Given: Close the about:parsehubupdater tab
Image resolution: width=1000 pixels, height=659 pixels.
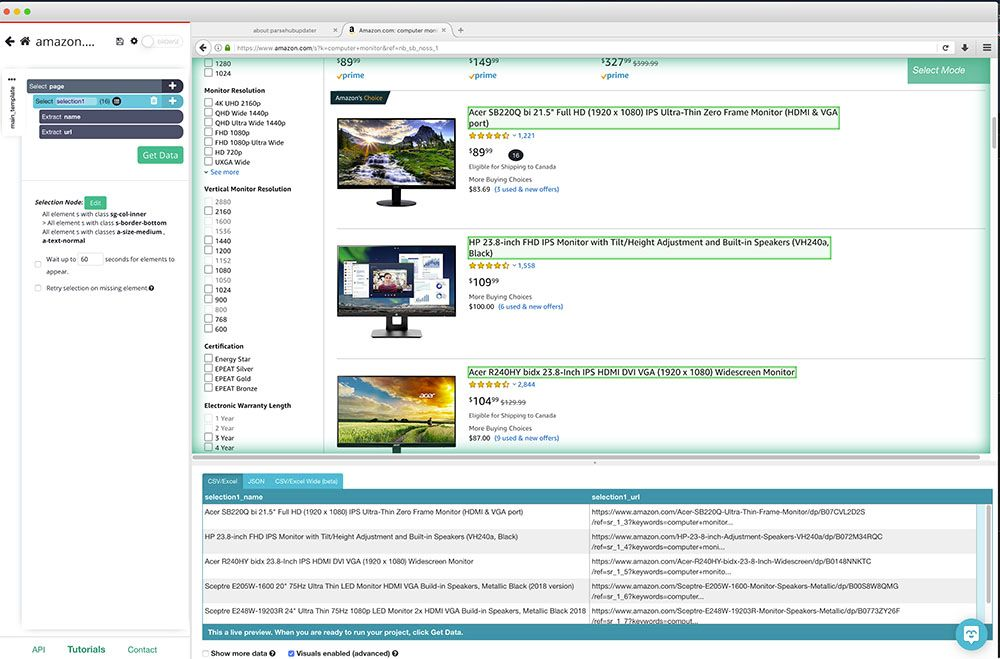Looking at the screenshot, I should coord(335,30).
